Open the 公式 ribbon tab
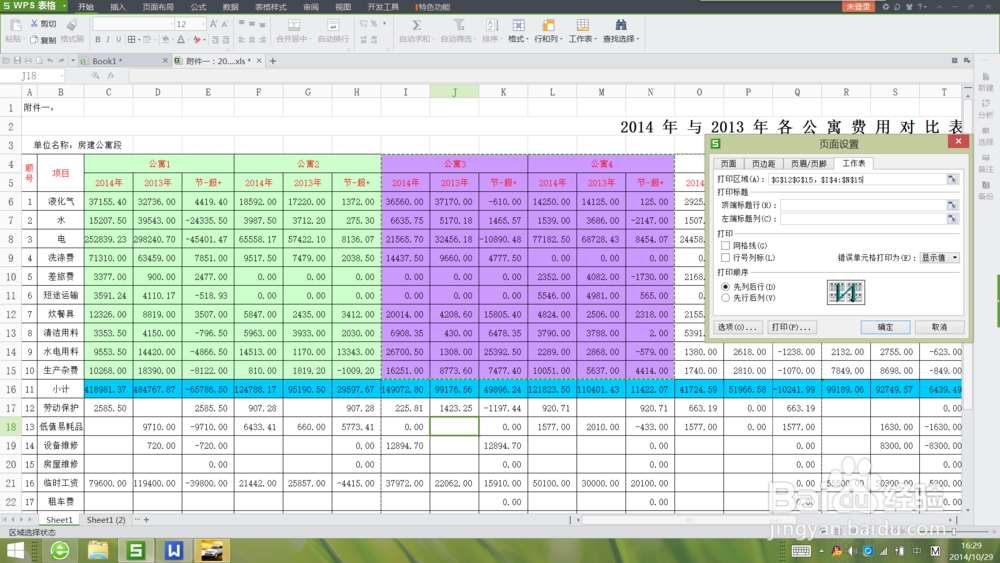The height and width of the screenshot is (563, 1000). (198, 7)
